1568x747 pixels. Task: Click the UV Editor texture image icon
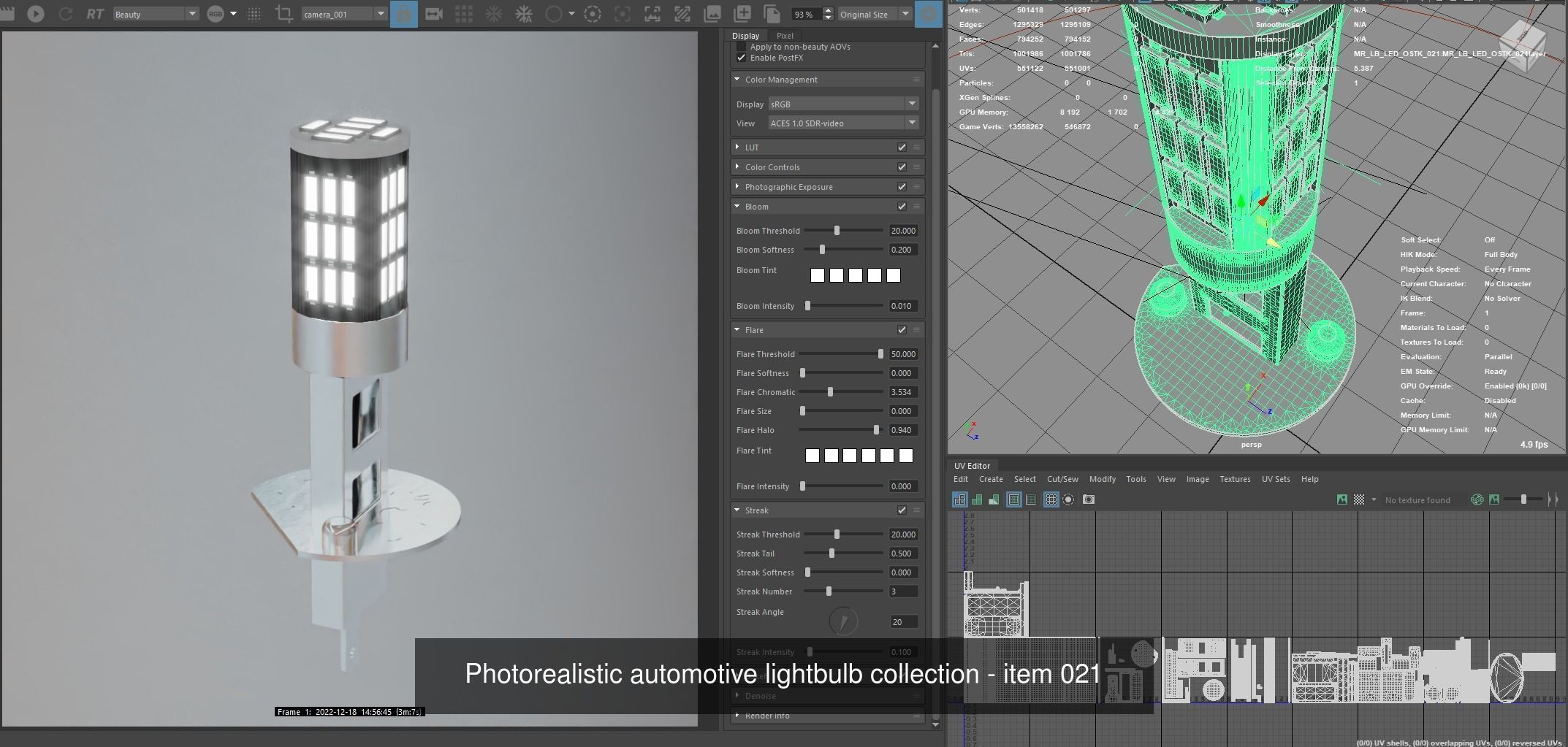1342,499
